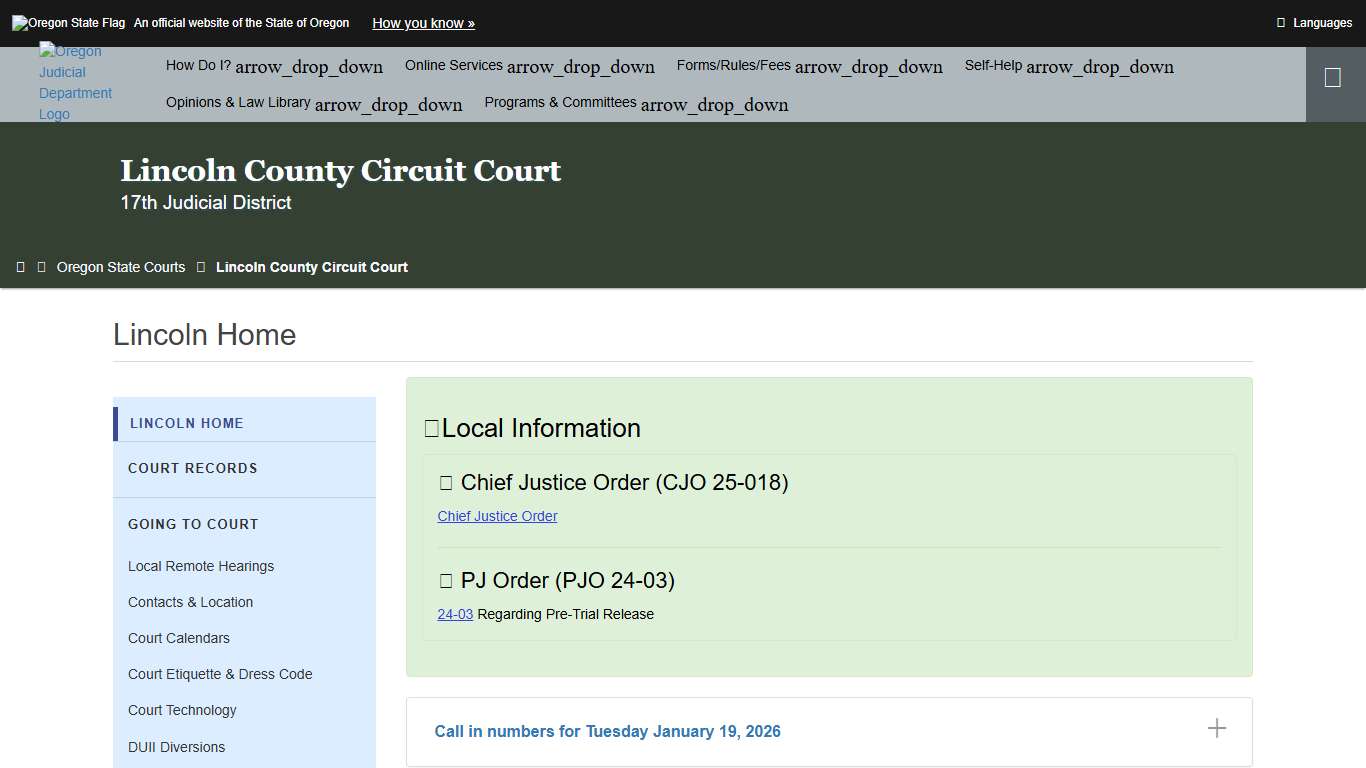Click the Local Information section icon
Image resolution: width=1366 pixels, height=768 pixels.
(x=430, y=428)
